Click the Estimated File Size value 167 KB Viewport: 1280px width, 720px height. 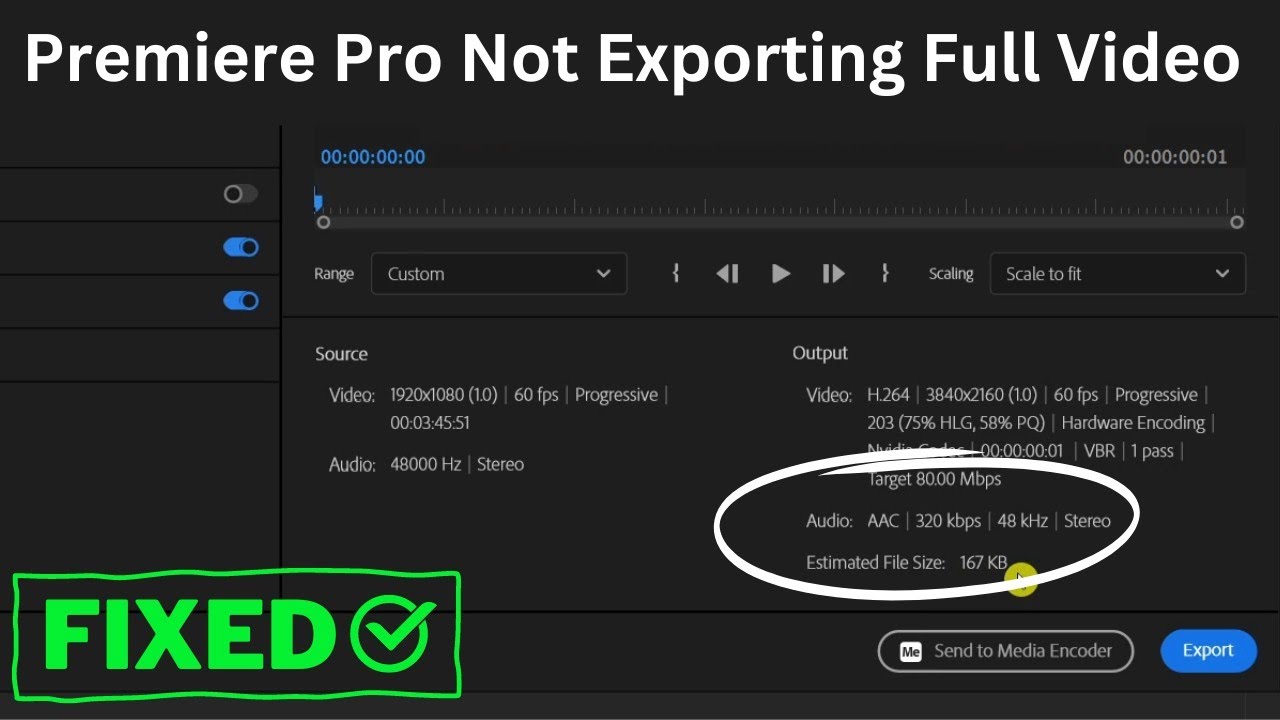pyautogui.click(x=983, y=563)
